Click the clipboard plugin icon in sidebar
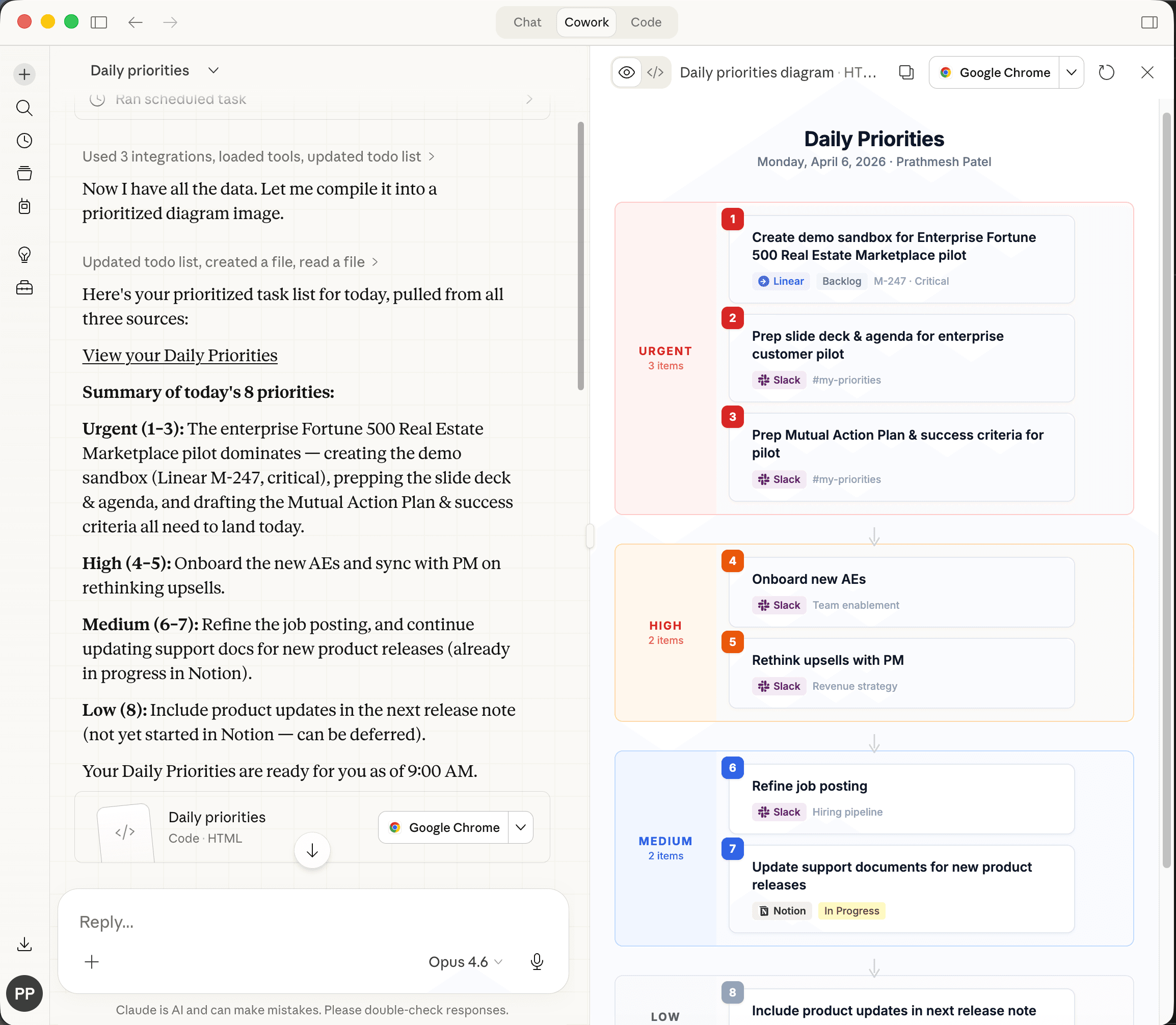The image size is (1176, 1025). [x=24, y=206]
